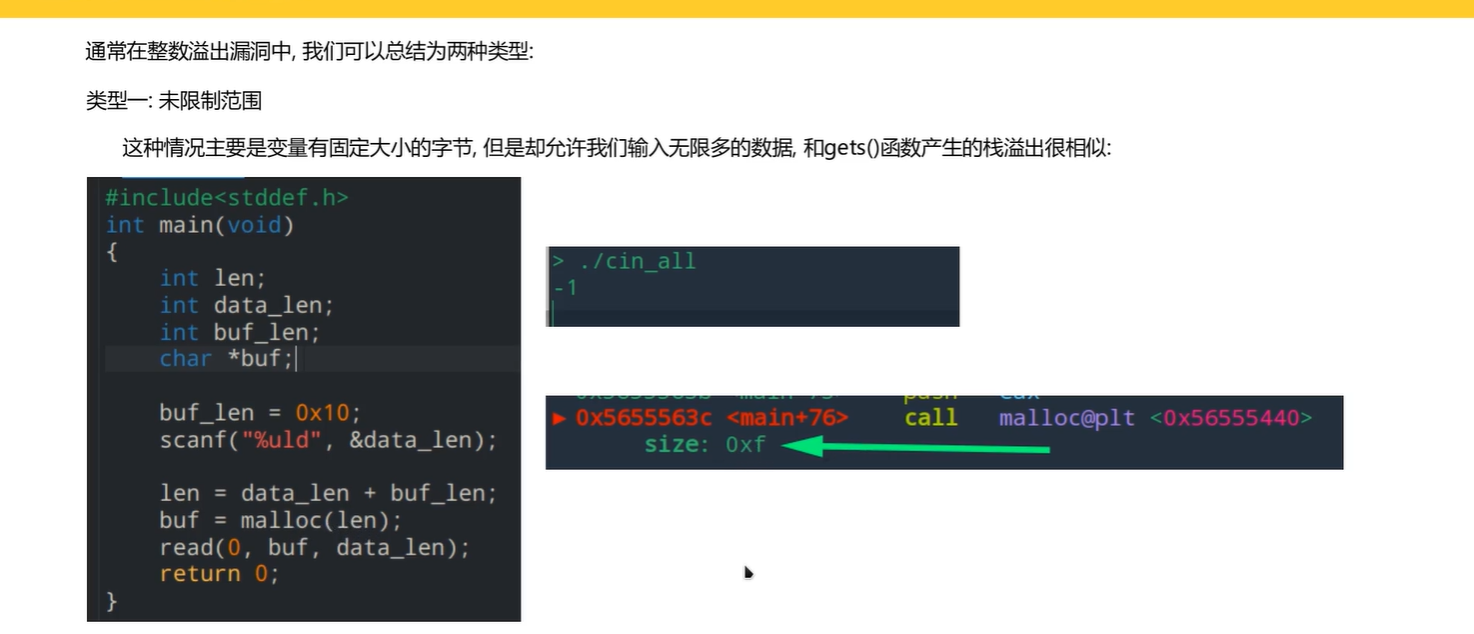Click the 'call' instruction text

point(931,418)
